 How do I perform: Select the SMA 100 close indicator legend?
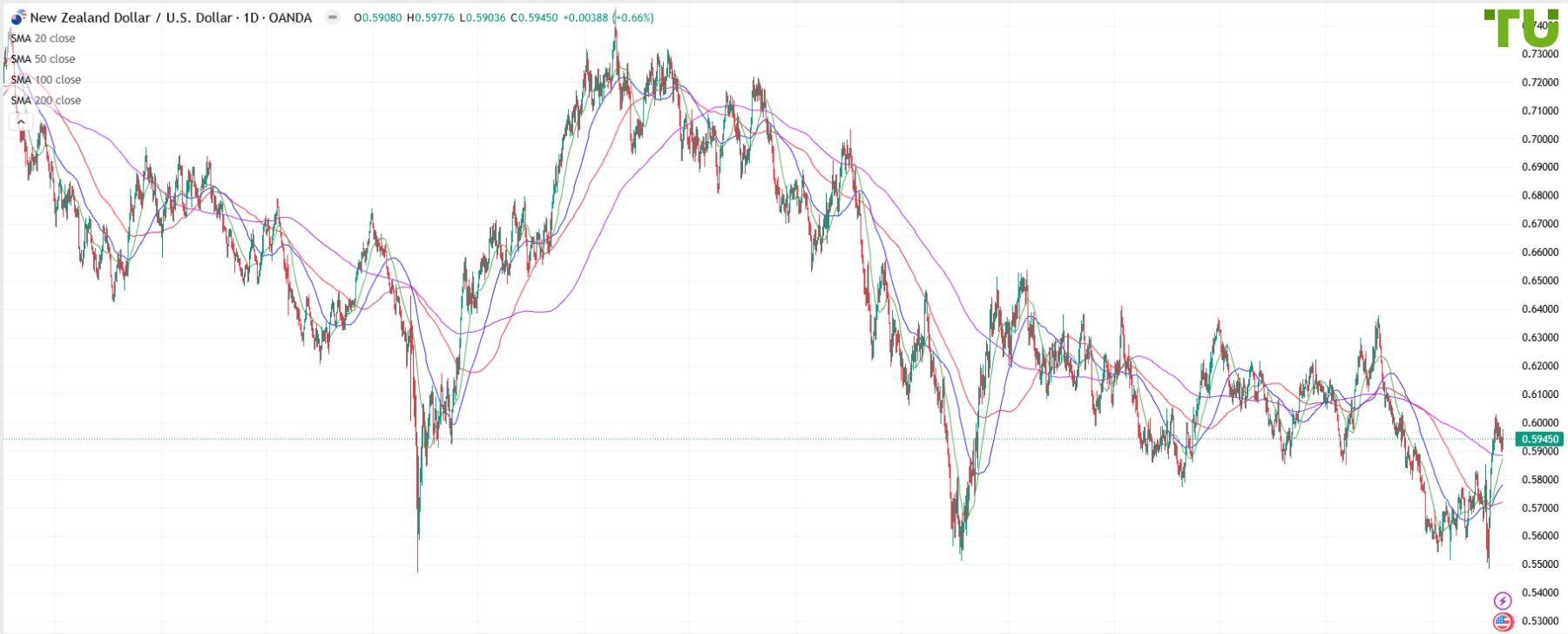45,80
